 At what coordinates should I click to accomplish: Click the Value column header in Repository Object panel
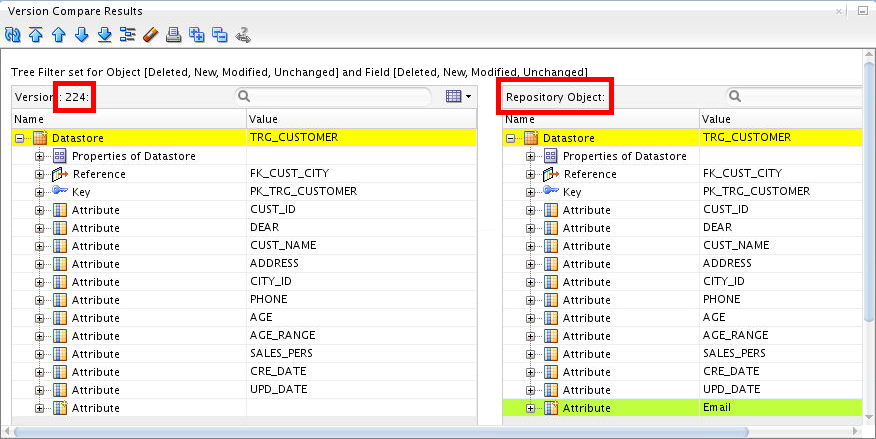coord(781,119)
